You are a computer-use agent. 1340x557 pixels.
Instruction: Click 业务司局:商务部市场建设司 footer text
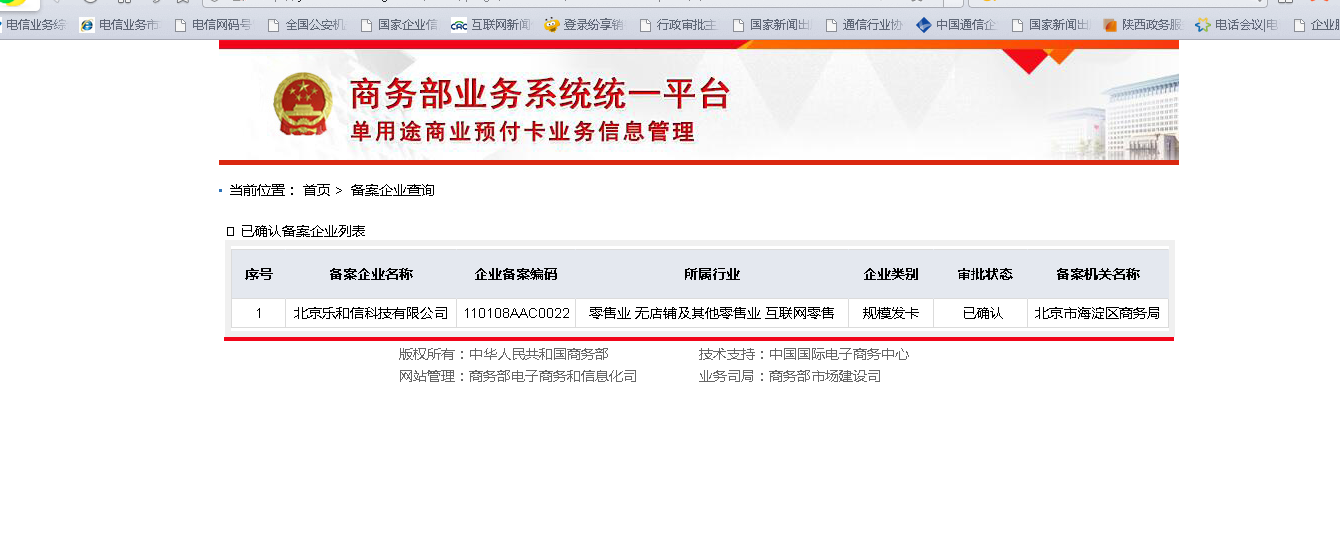[x=790, y=376]
